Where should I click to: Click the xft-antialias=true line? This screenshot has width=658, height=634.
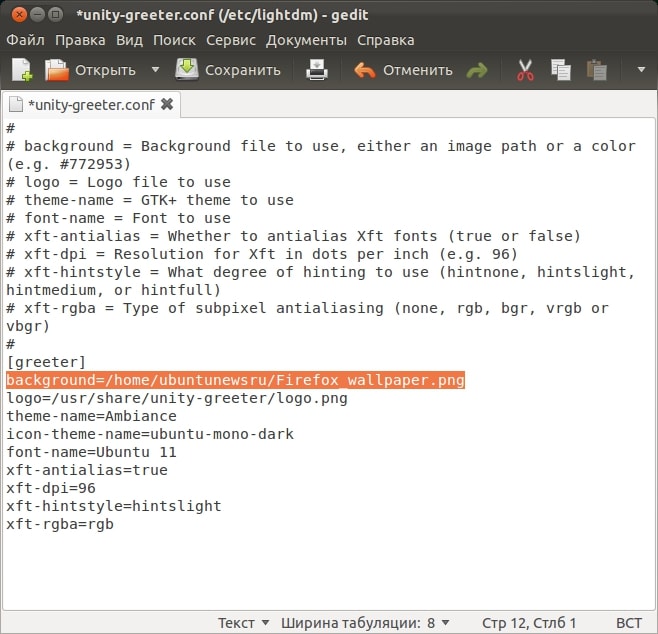(87, 470)
